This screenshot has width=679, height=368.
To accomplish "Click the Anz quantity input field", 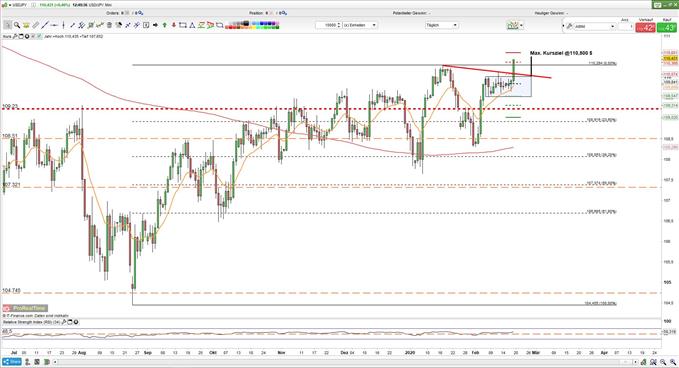I will pos(627,27).
